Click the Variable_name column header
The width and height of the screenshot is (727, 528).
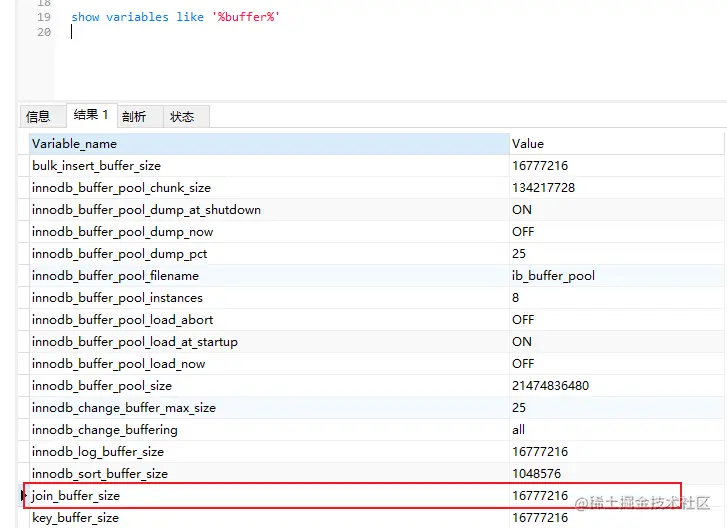coord(269,144)
